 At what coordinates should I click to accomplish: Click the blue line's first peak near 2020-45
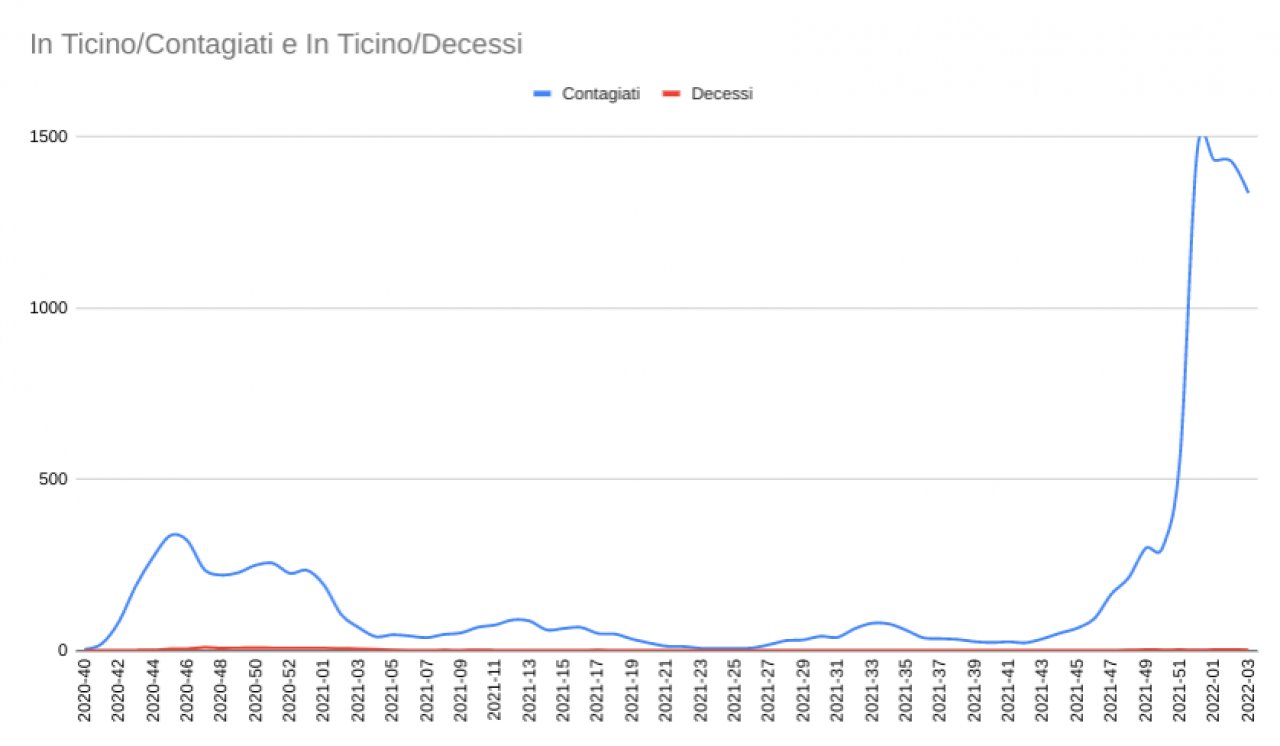(175, 534)
